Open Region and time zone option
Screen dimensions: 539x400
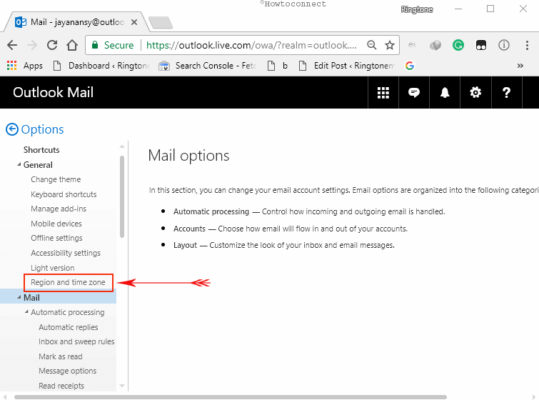[68, 282]
